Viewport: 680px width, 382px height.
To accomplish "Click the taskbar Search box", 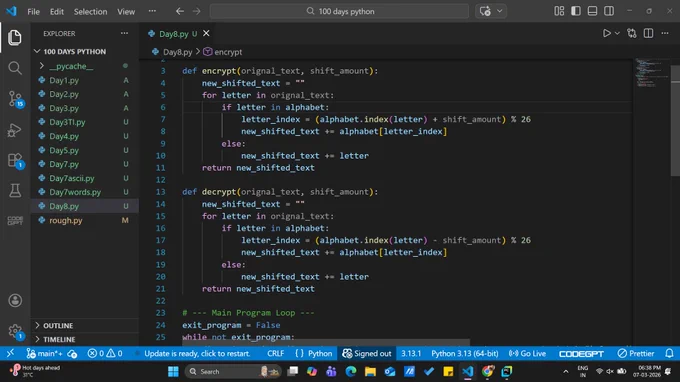I will coord(233,372).
